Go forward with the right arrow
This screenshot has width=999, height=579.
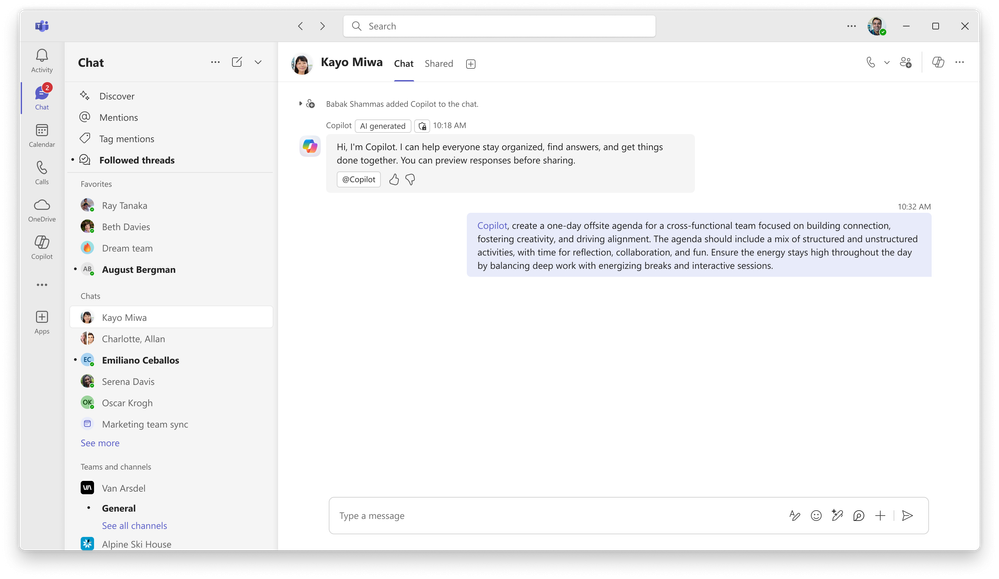(x=322, y=26)
